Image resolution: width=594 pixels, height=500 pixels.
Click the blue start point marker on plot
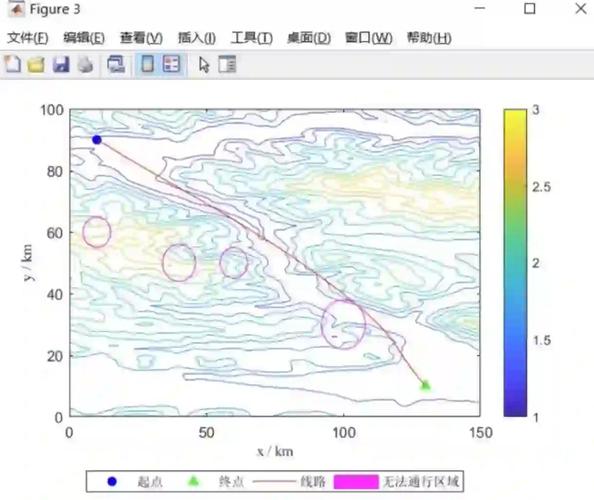click(x=97, y=140)
